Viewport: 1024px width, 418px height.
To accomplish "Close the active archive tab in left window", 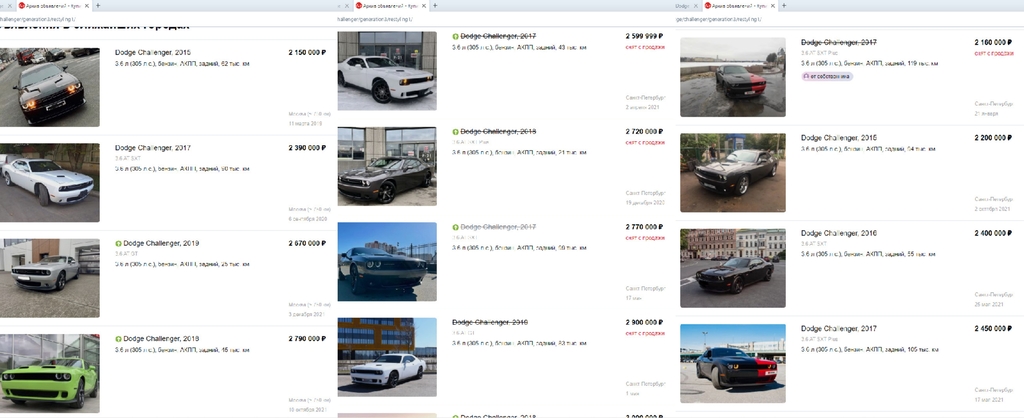I will (87, 5).
